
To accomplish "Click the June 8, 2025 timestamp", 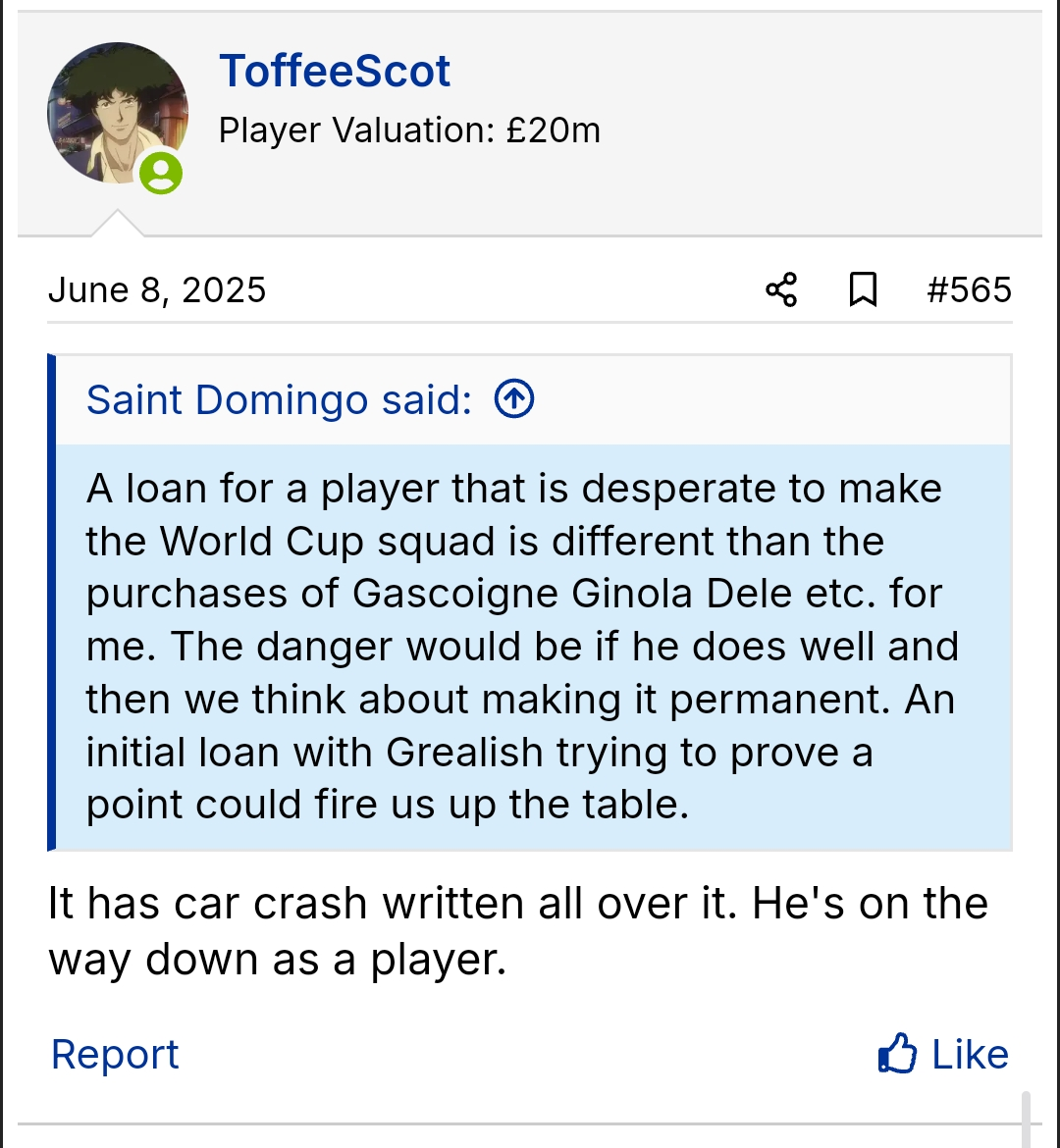I will tap(157, 290).
